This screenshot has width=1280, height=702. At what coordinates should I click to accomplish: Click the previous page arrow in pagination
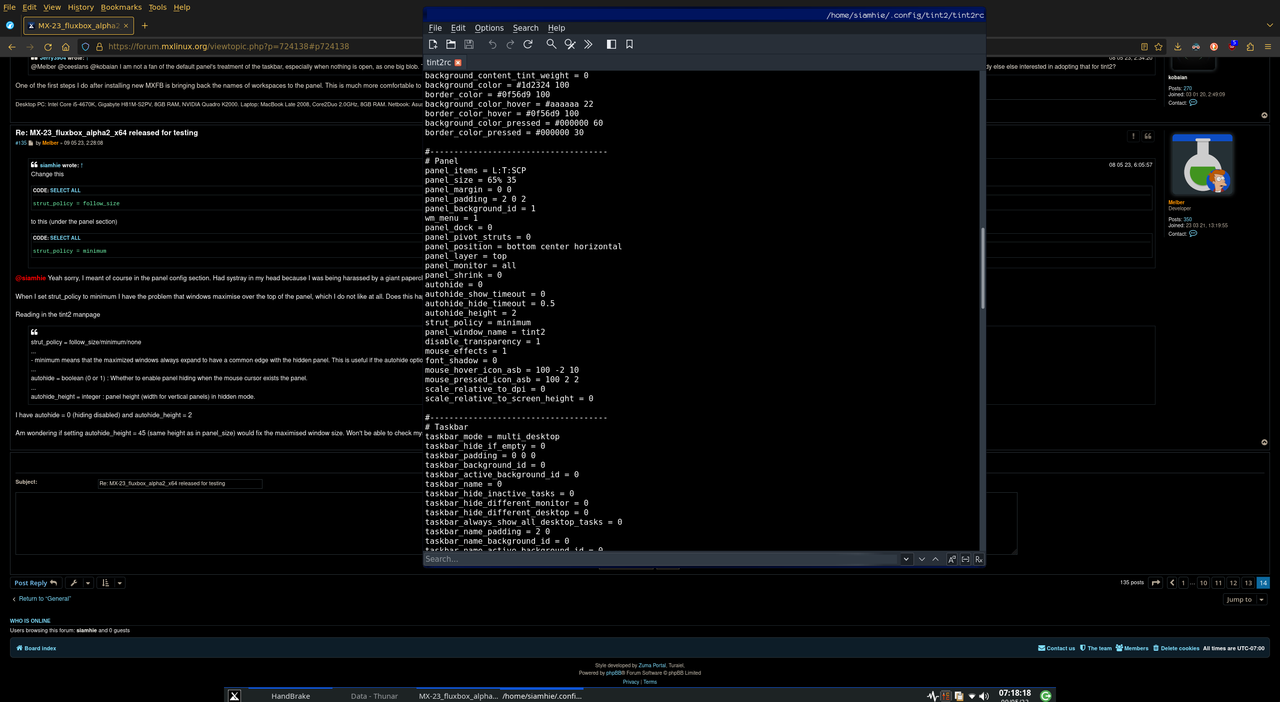click(x=1173, y=583)
